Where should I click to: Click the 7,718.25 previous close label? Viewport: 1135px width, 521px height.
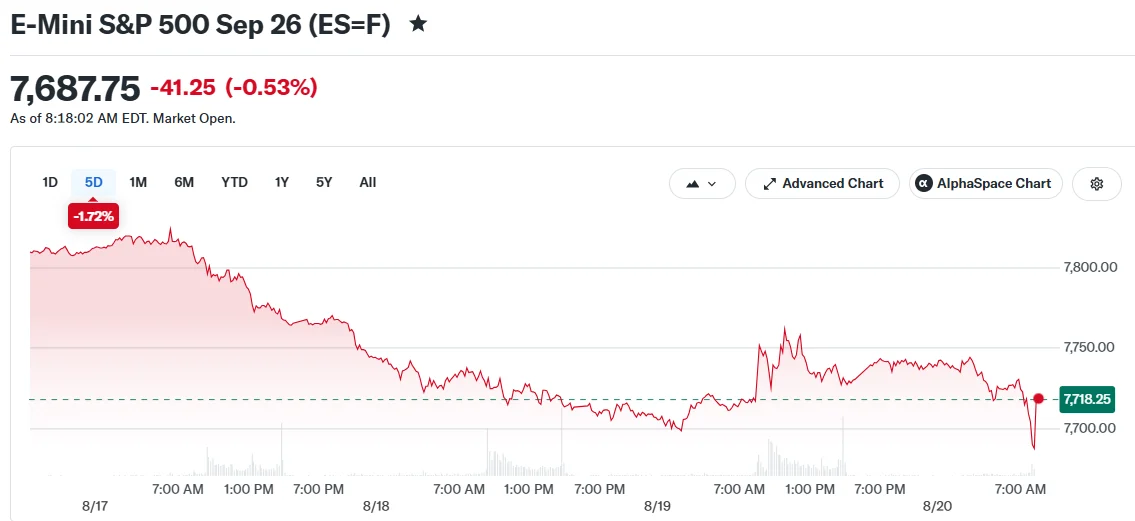tap(1087, 399)
